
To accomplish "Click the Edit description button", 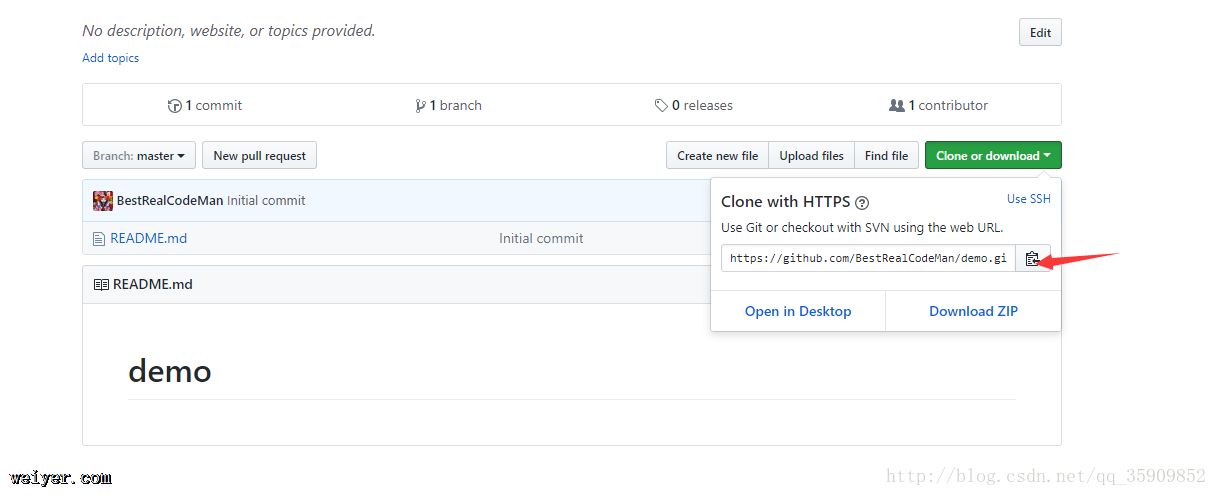I will click(1040, 32).
